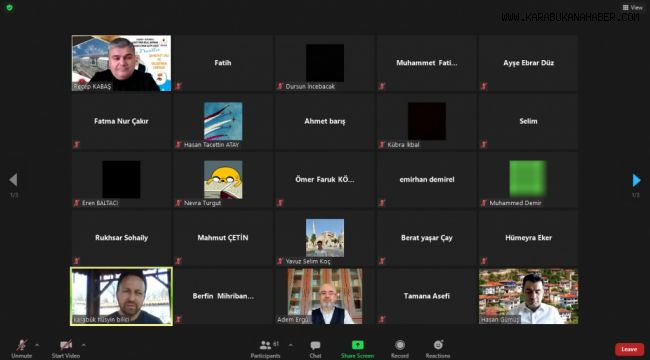Select Yavuz Selim Koç mosque avatar tile
The image size is (650, 360).
pos(325,238)
